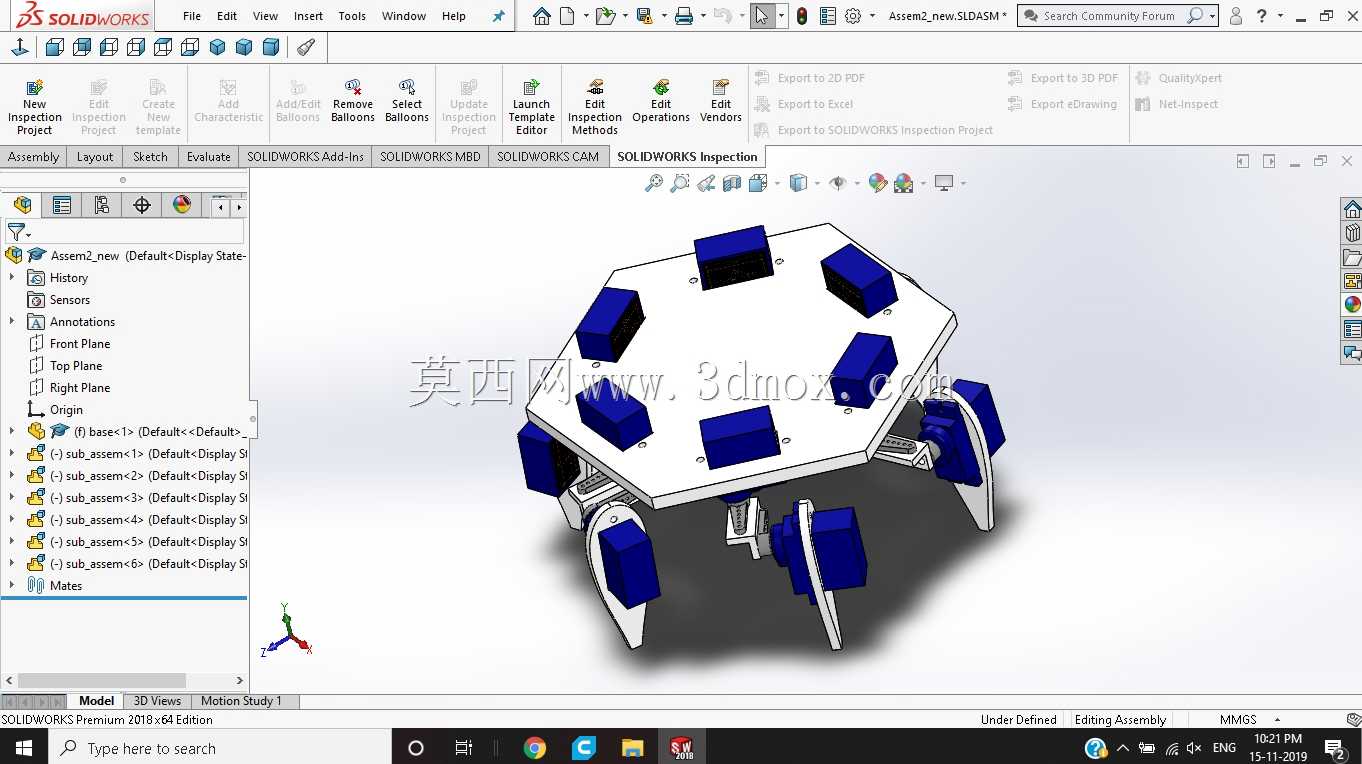
Task: Expand the History tree node
Action: coord(12,278)
